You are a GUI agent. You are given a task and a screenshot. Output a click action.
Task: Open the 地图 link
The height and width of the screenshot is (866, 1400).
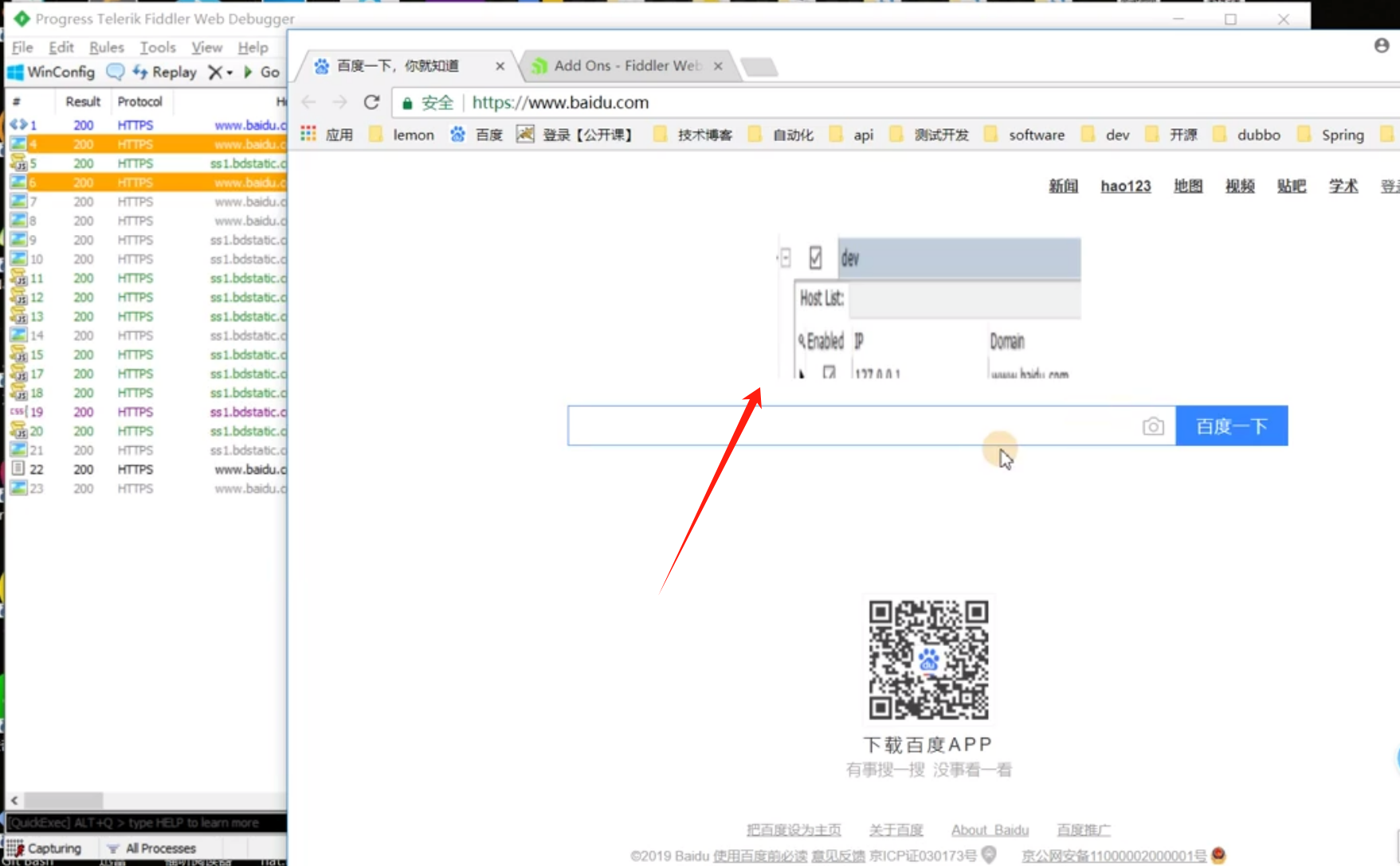(x=1188, y=186)
